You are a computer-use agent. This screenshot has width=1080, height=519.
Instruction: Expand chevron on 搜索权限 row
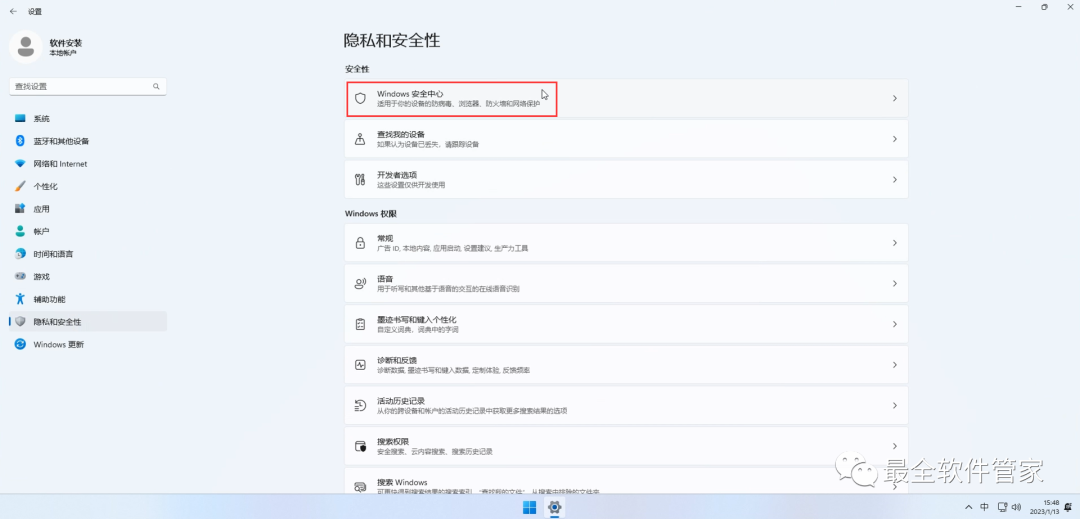click(x=895, y=446)
